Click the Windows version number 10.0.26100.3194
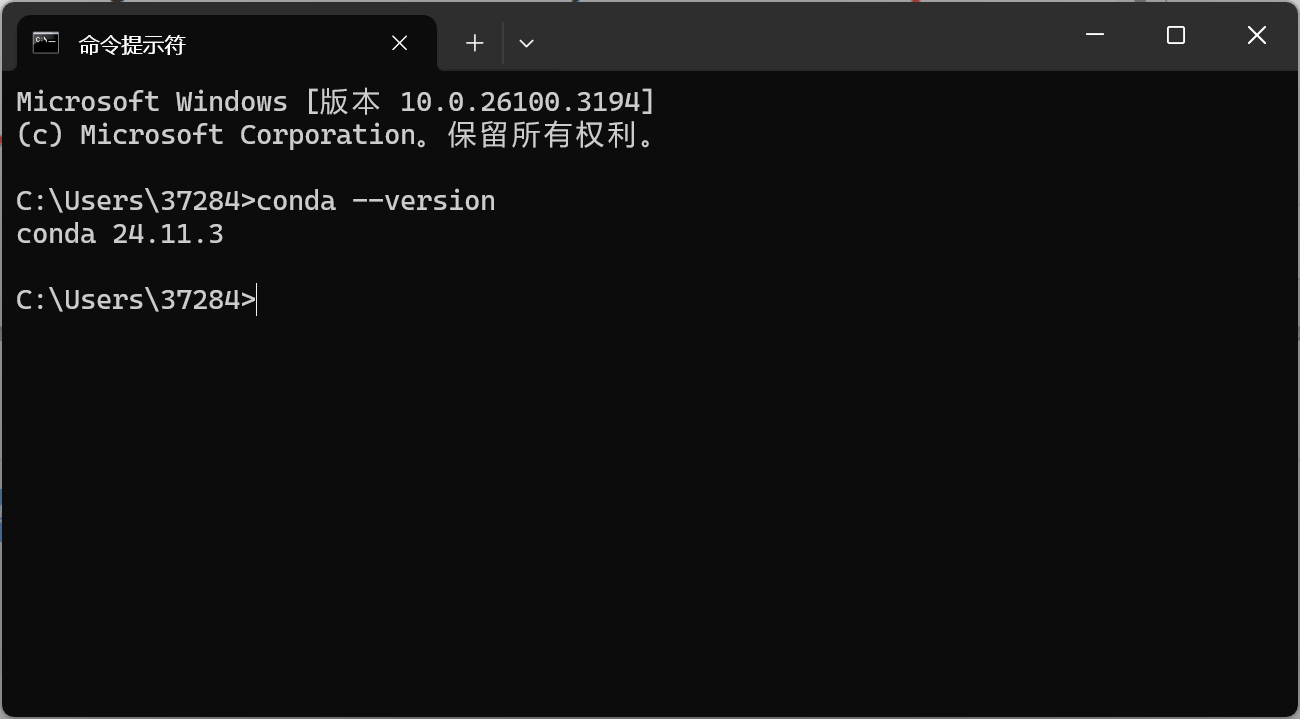This screenshot has width=1300, height=719. pyautogui.click(x=519, y=102)
